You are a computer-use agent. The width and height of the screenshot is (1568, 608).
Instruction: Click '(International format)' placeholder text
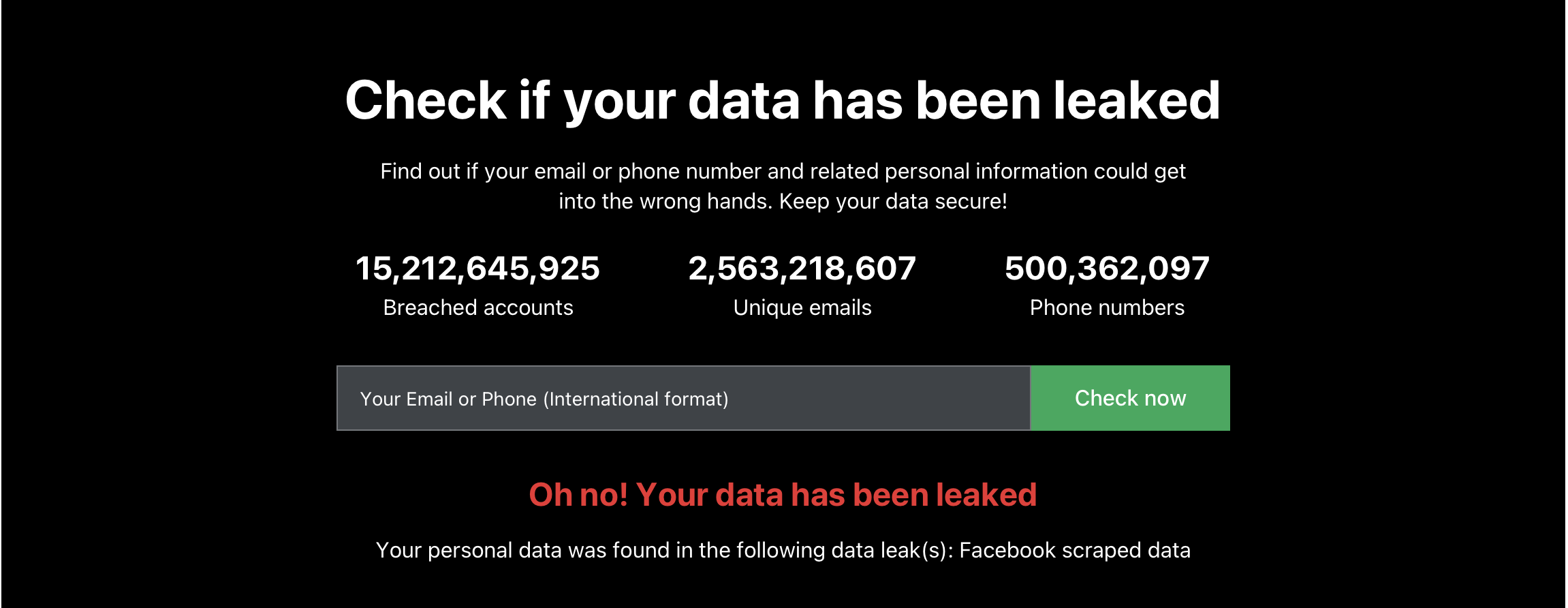(636, 399)
